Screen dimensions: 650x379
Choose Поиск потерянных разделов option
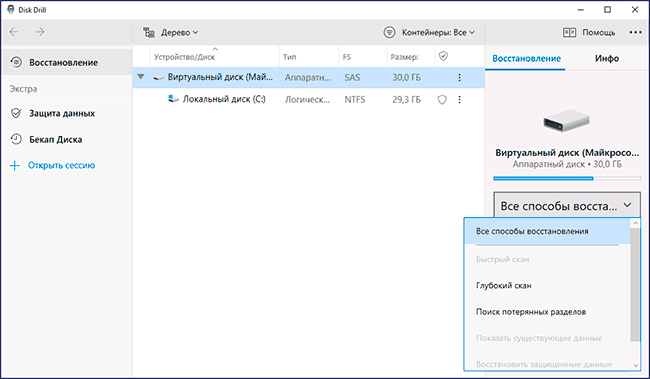547,312
